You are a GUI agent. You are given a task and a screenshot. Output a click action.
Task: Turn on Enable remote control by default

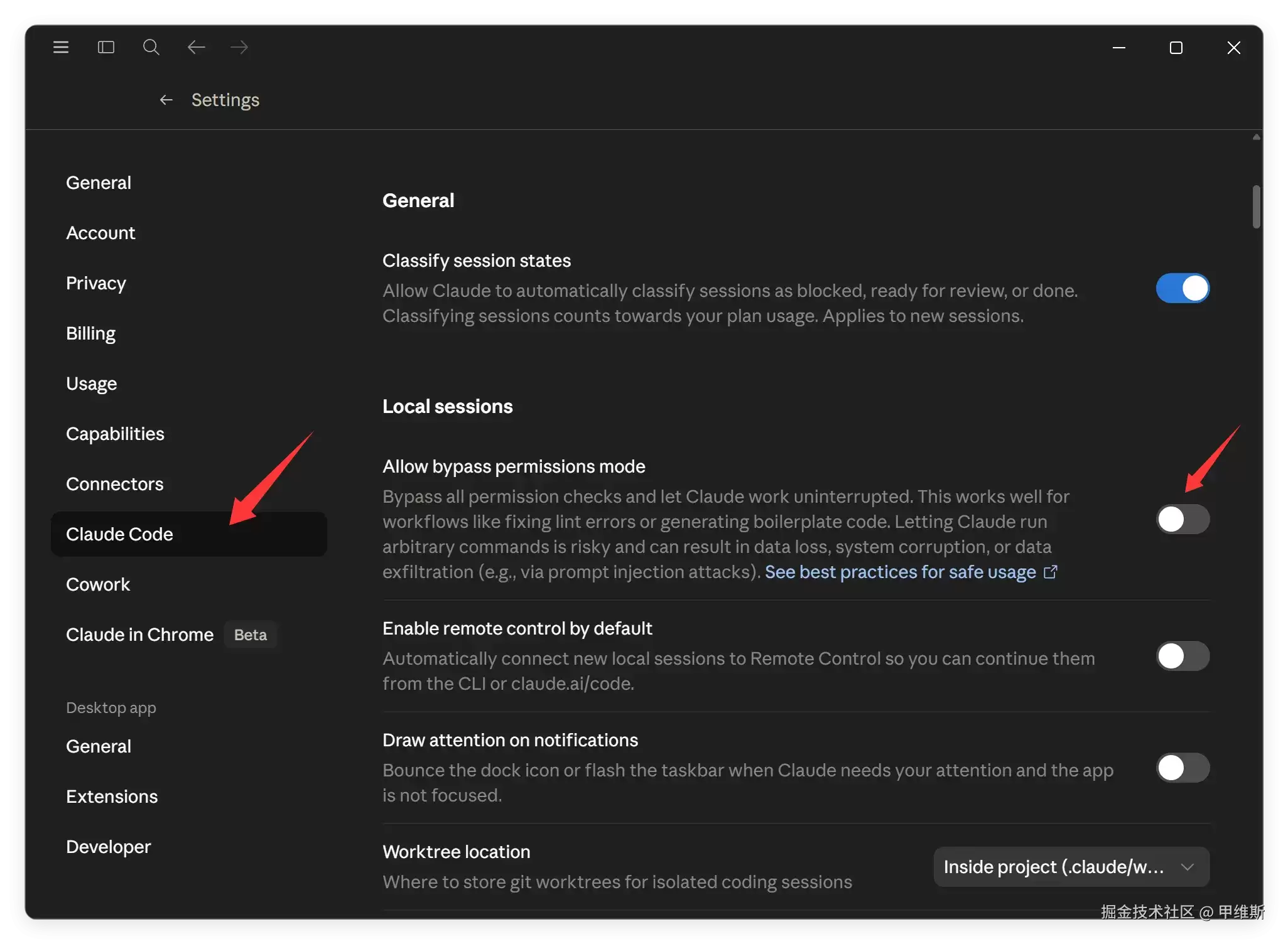tap(1183, 656)
